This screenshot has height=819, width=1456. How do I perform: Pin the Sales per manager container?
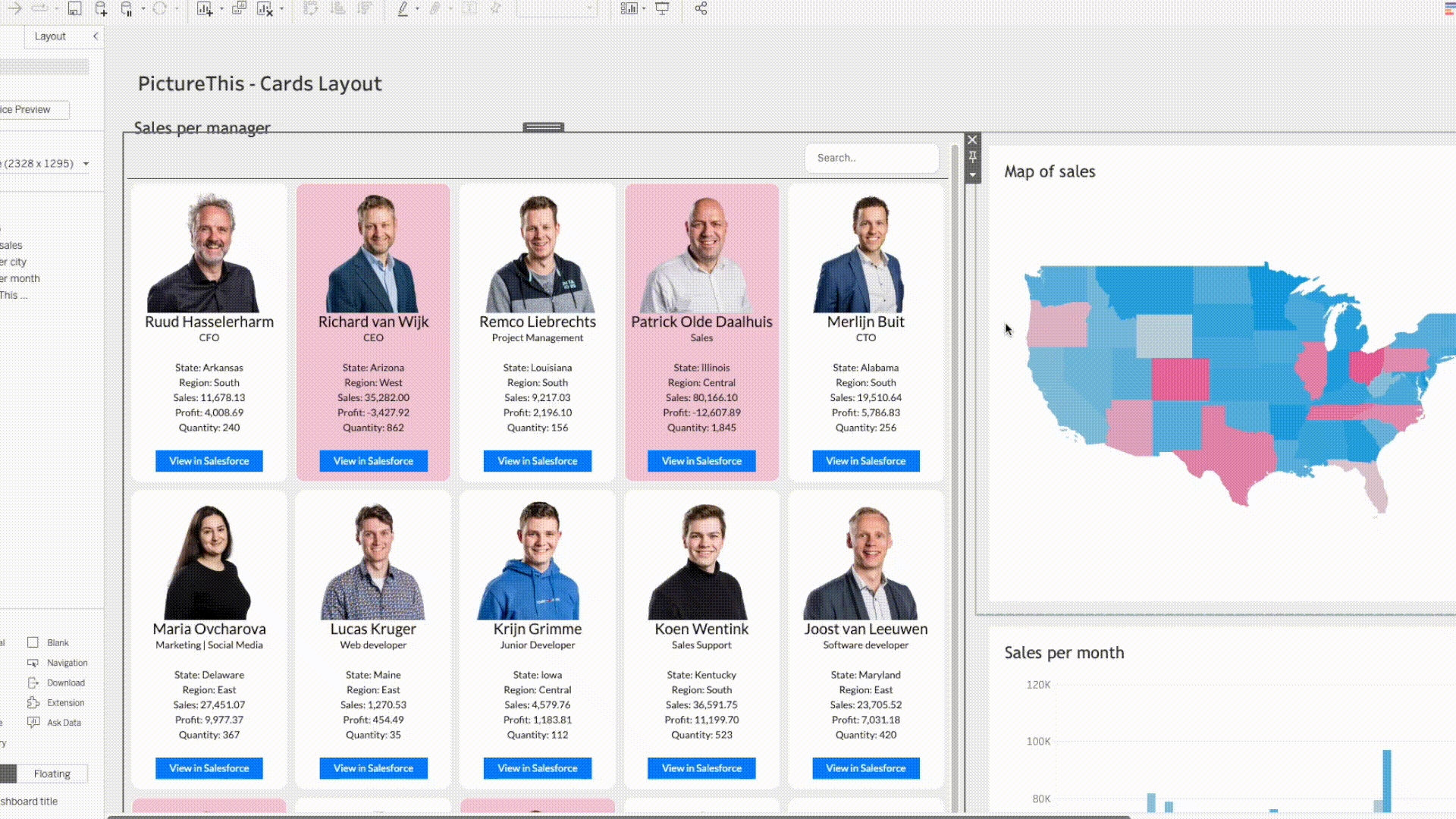[x=972, y=157]
